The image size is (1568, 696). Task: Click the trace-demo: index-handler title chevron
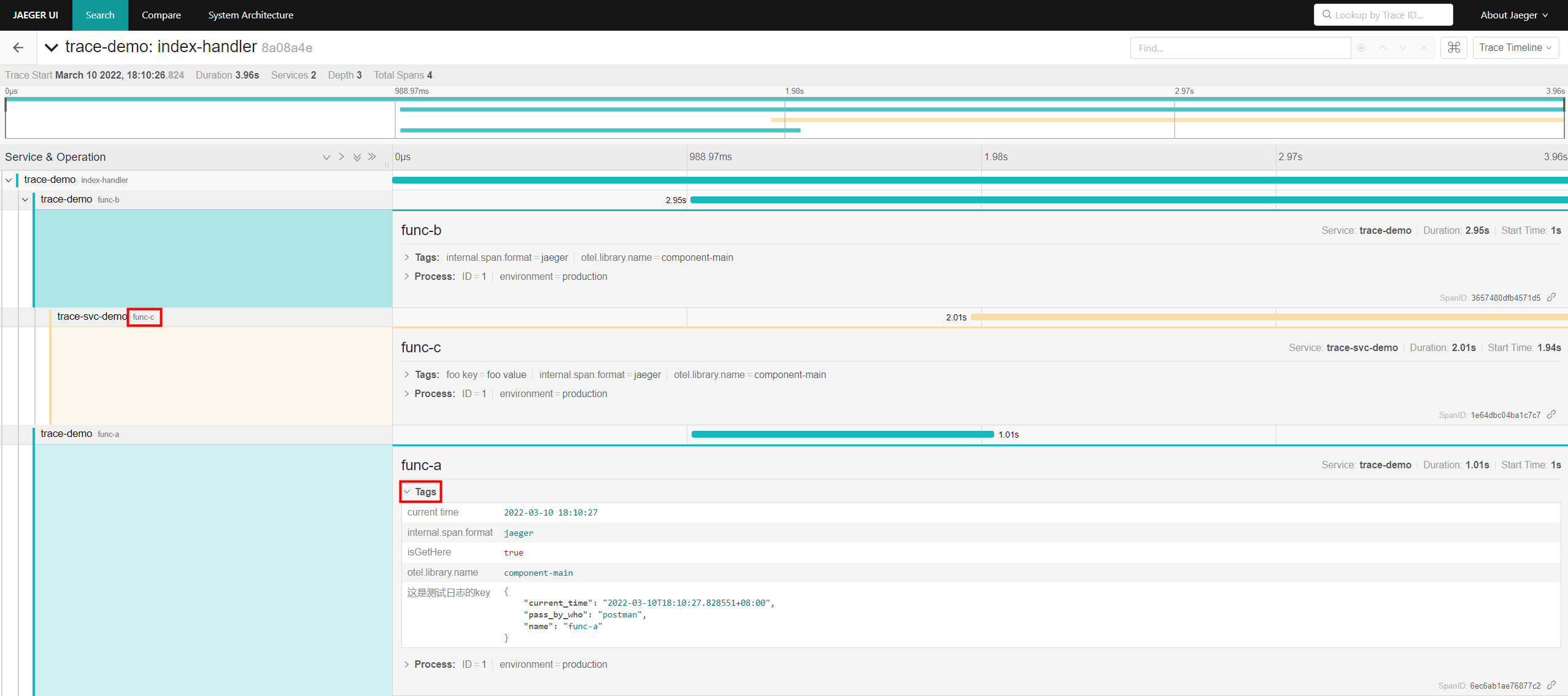point(52,47)
